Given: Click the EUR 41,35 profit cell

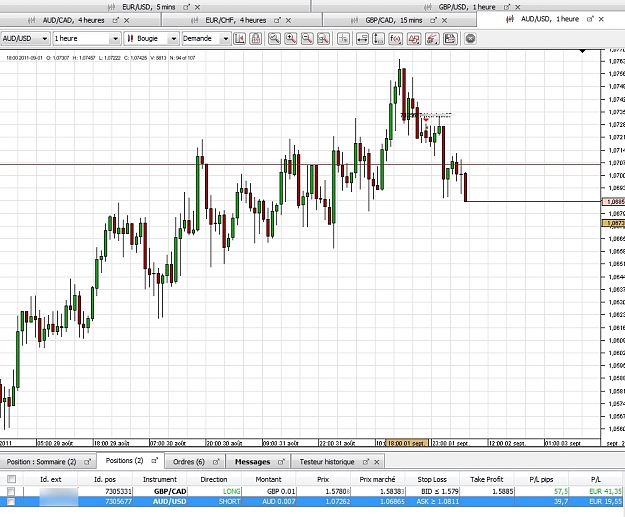Looking at the screenshot, I should pyautogui.click(x=597, y=491).
